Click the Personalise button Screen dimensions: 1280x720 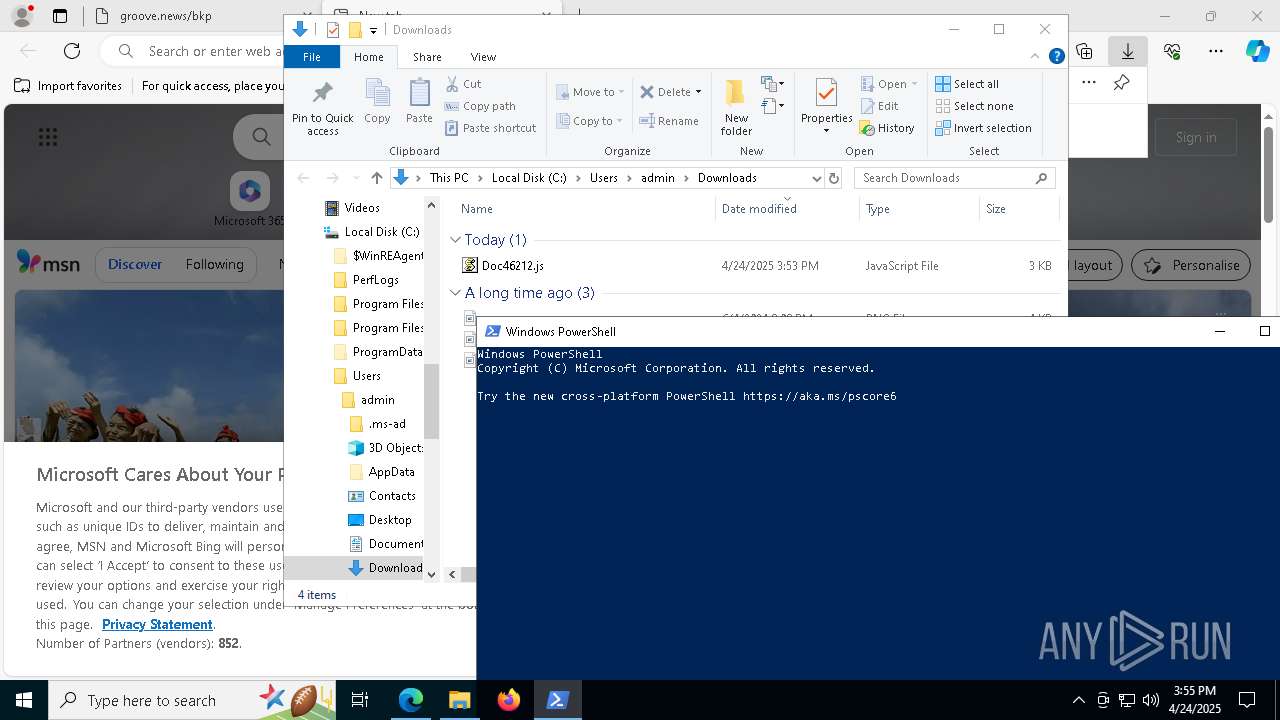click(x=1190, y=265)
